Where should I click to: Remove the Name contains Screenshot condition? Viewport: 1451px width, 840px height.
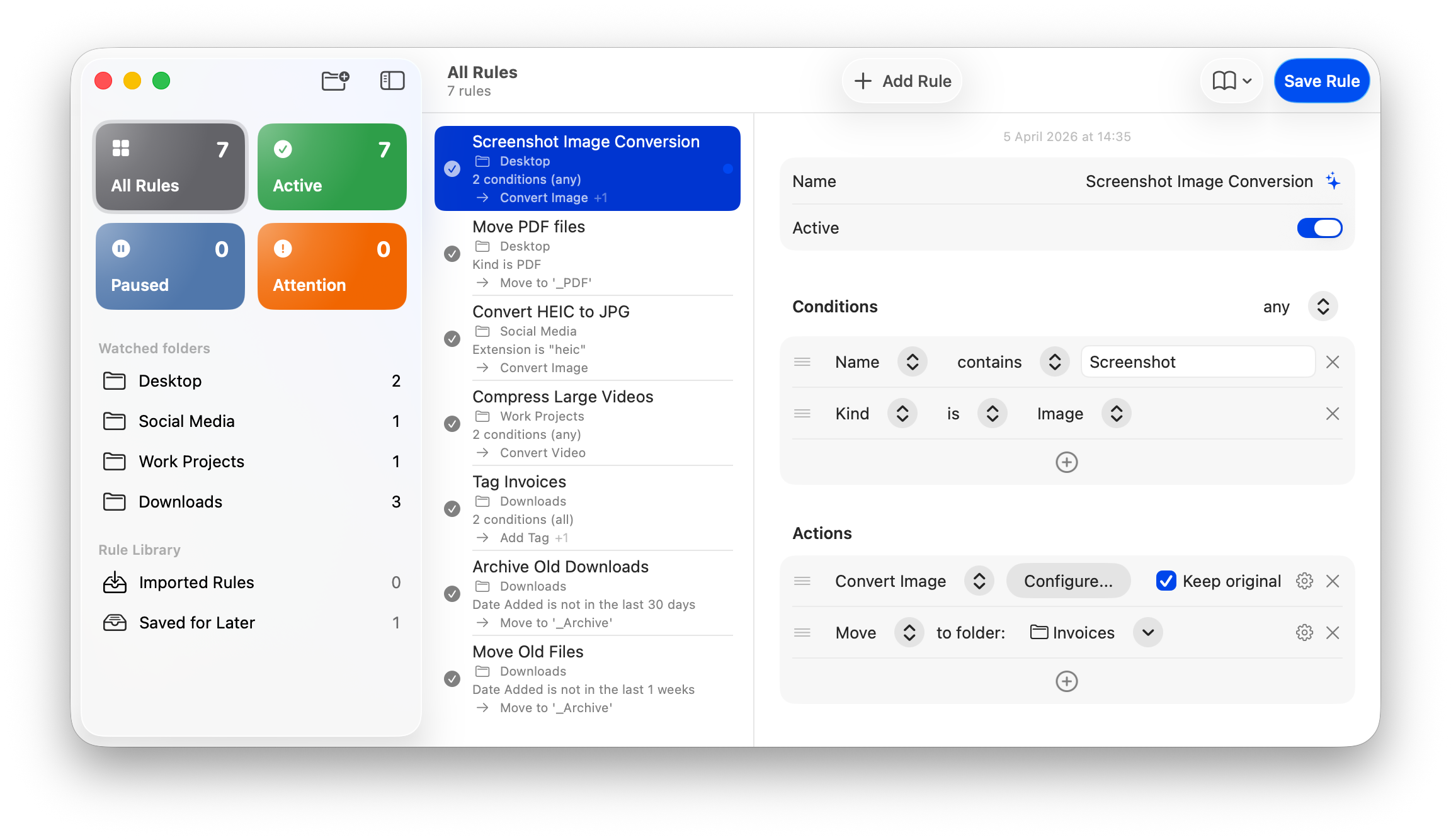[x=1333, y=362]
